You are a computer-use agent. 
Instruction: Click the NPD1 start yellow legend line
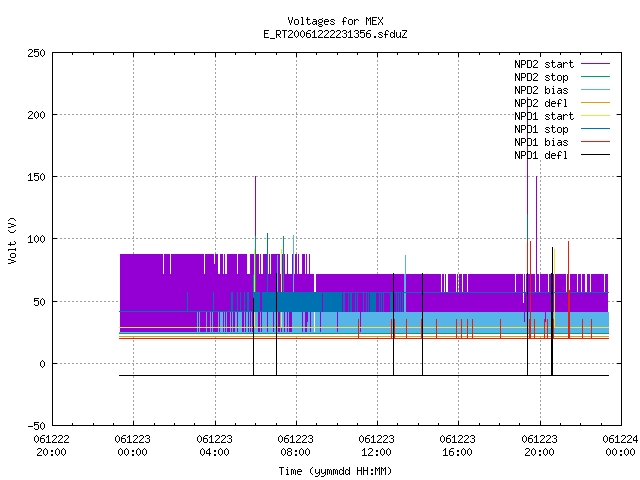pos(595,116)
